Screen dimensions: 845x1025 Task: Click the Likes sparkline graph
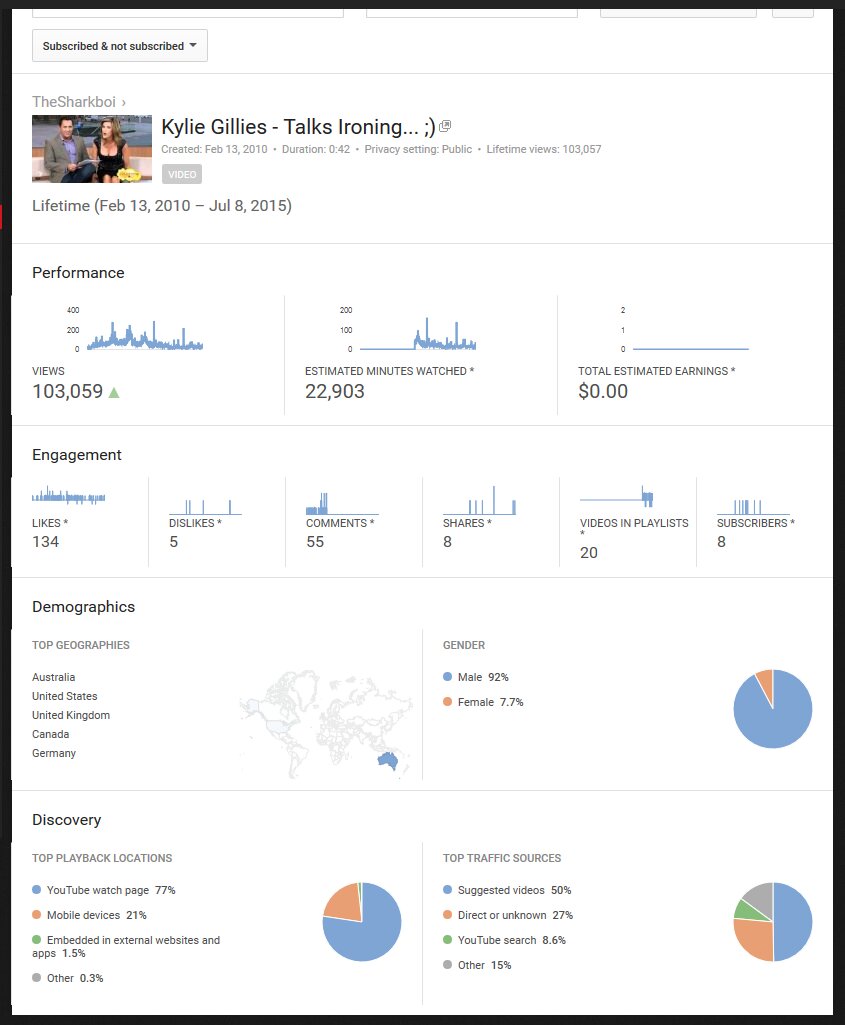coord(69,497)
